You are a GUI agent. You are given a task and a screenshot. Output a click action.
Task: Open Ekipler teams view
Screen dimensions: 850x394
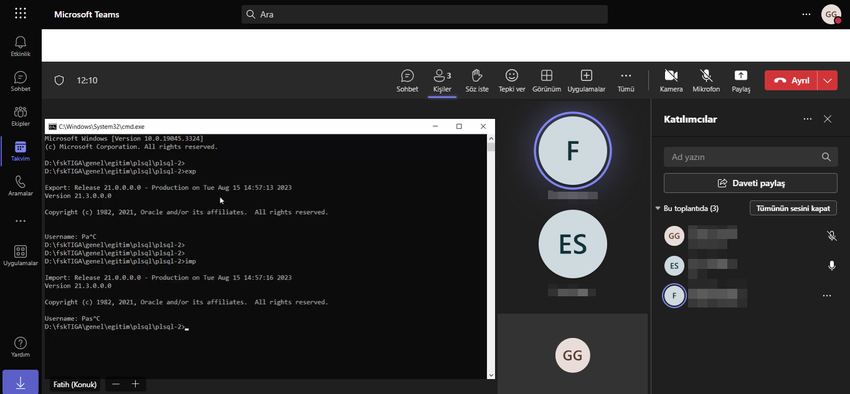[x=21, y=116]
